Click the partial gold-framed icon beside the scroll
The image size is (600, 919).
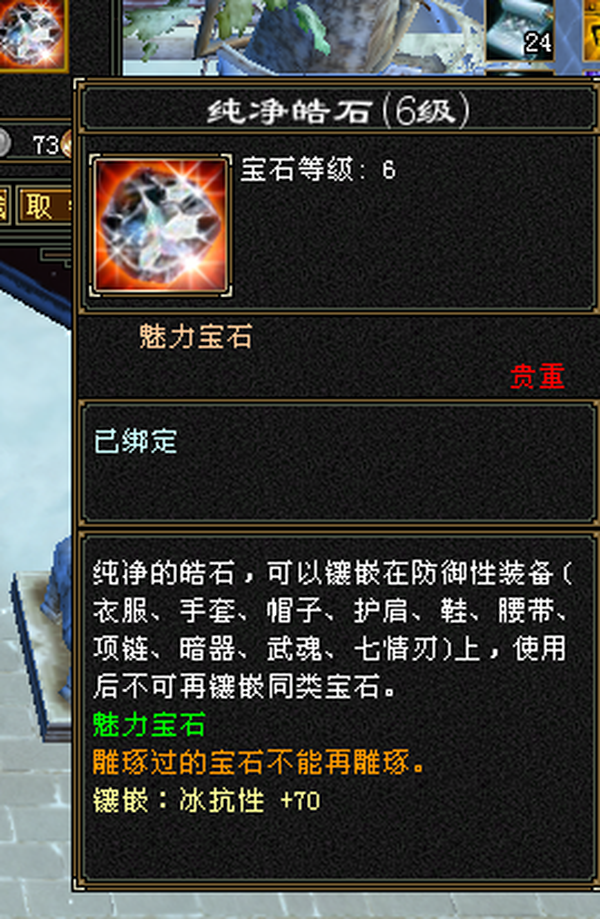point(591,30)
